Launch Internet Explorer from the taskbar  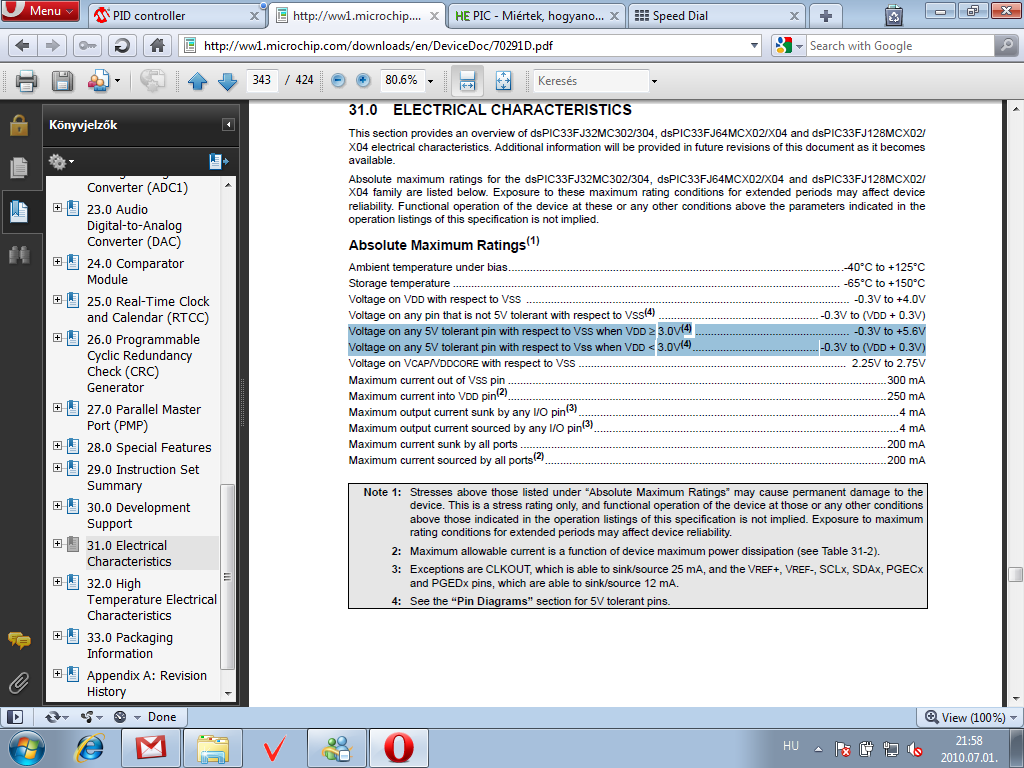91,748
